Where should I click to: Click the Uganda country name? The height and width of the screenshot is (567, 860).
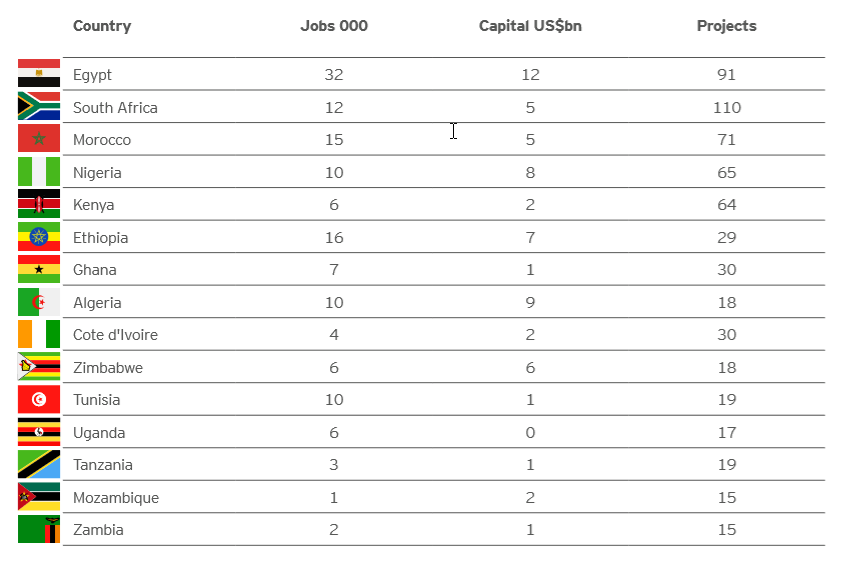pos(99,432)
